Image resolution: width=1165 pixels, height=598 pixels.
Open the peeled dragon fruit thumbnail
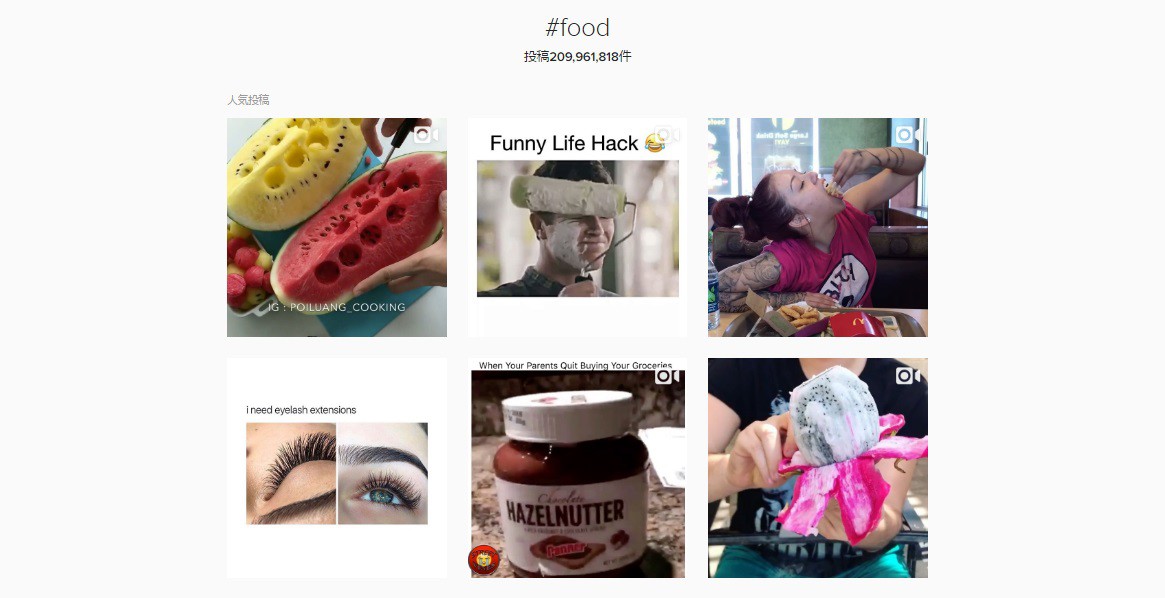click(818, 468)
